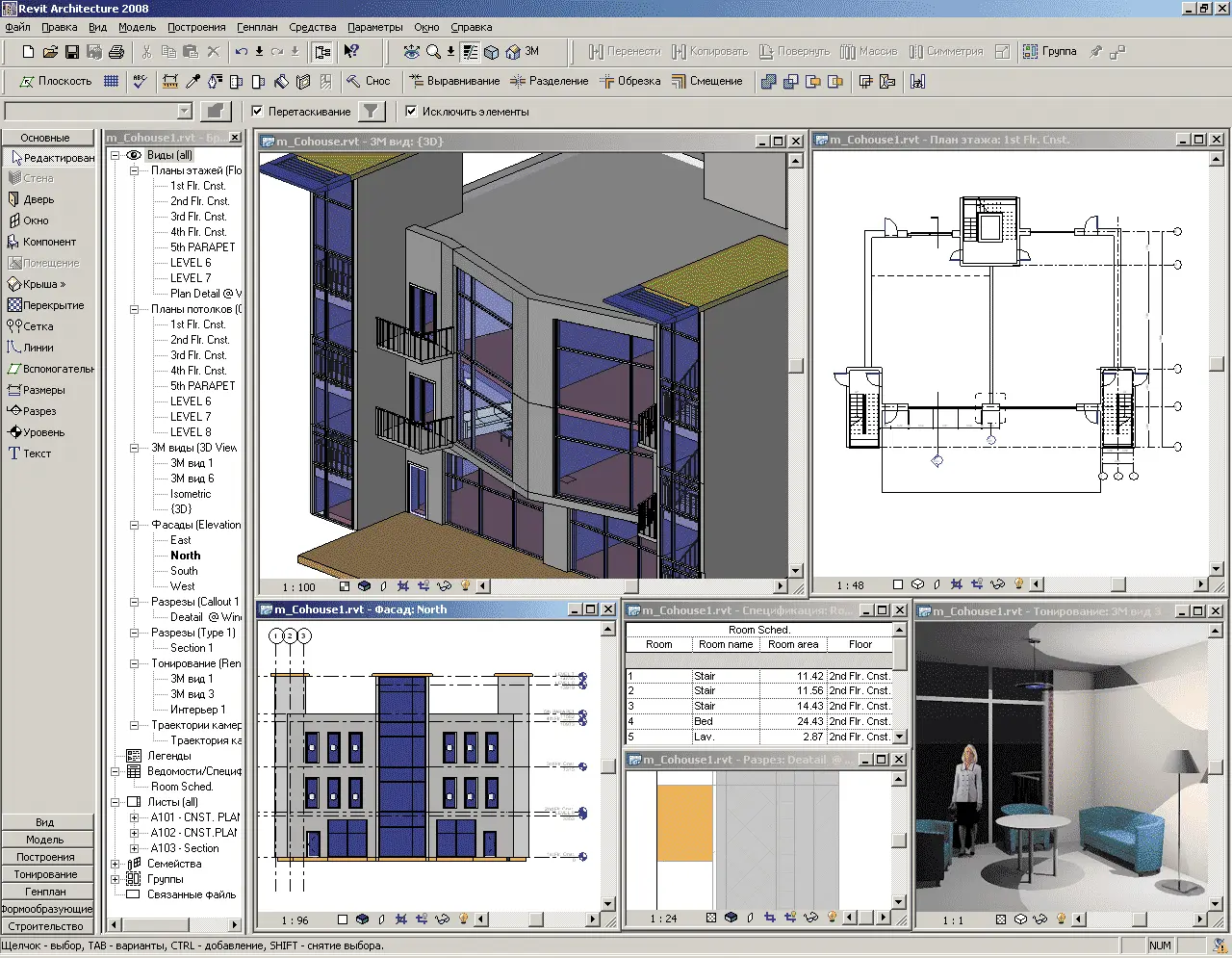Click the filter funnel button
Image resolution: width=1232 pixels, height=958 pixels.
372,112
